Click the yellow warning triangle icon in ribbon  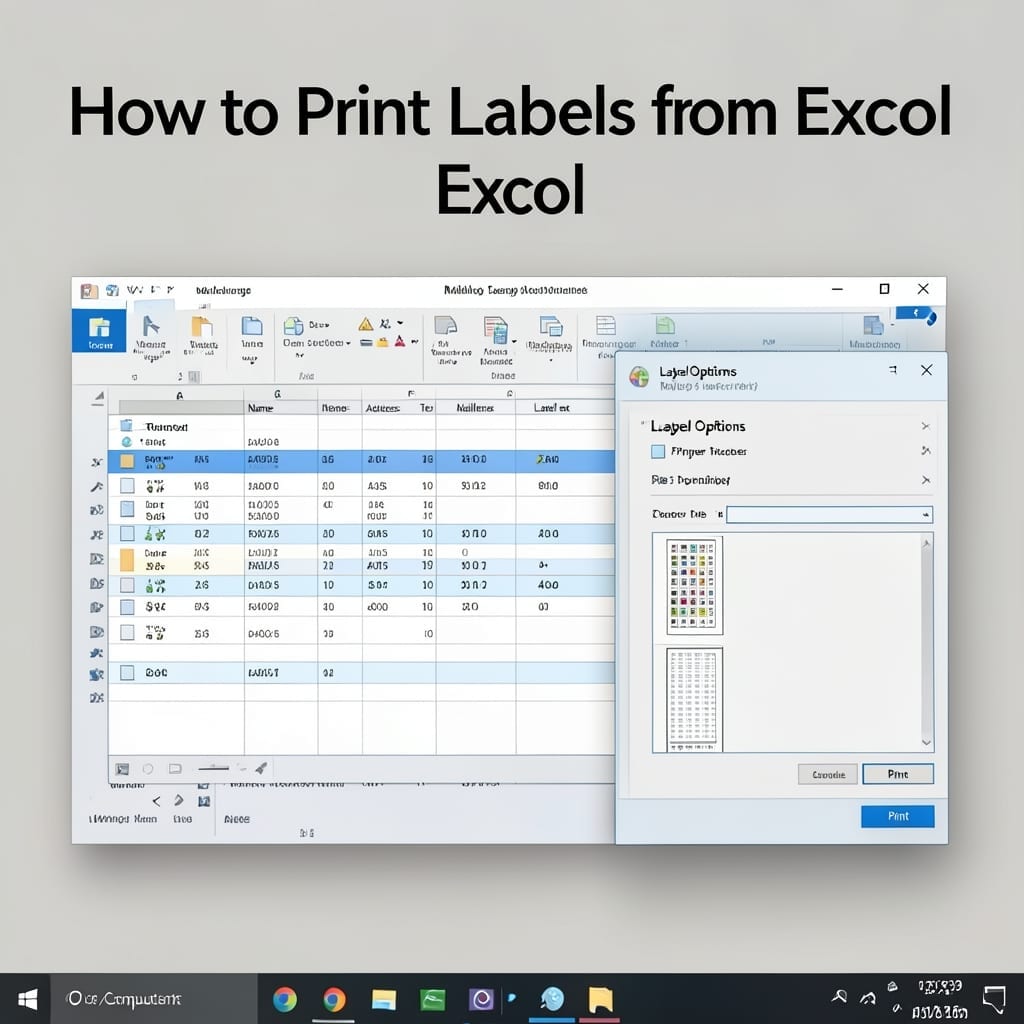(366, 324)
